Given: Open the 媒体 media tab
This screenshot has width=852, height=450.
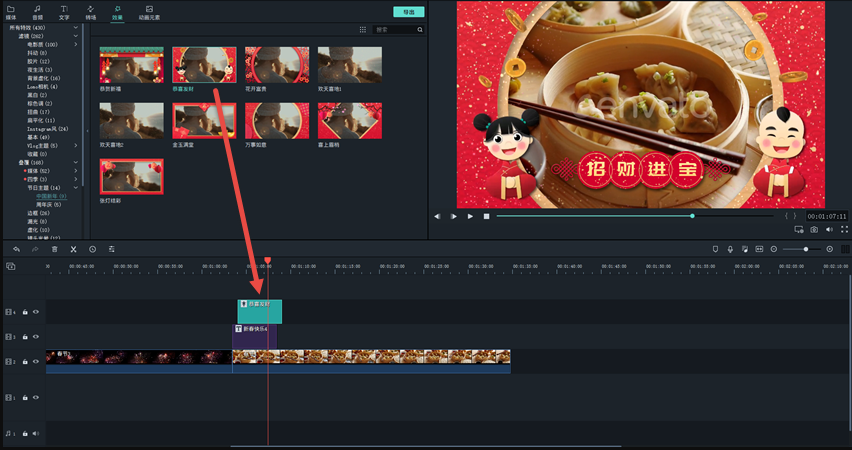Looking at the screenshot, I should point(11,12).
